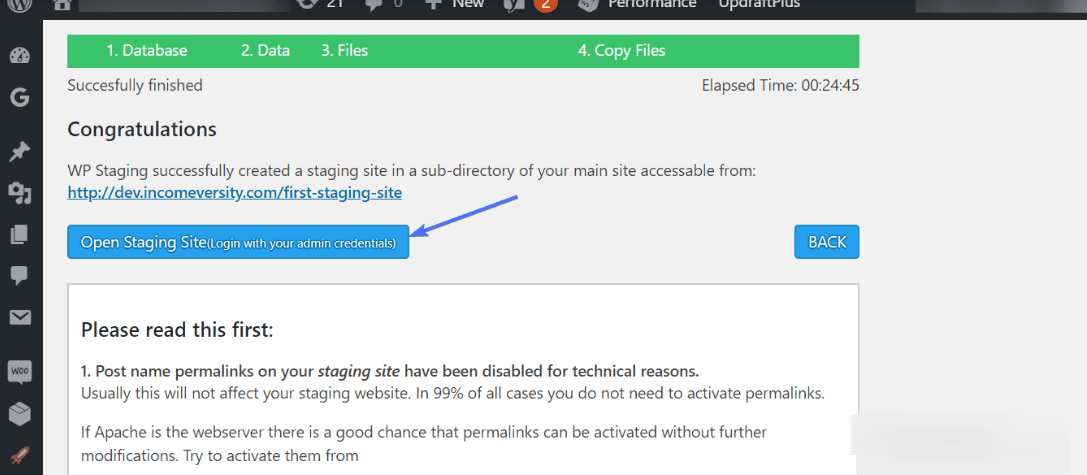Open the Pages icon in sidebar
This screenshot has width=1087, height=475.
19,235
